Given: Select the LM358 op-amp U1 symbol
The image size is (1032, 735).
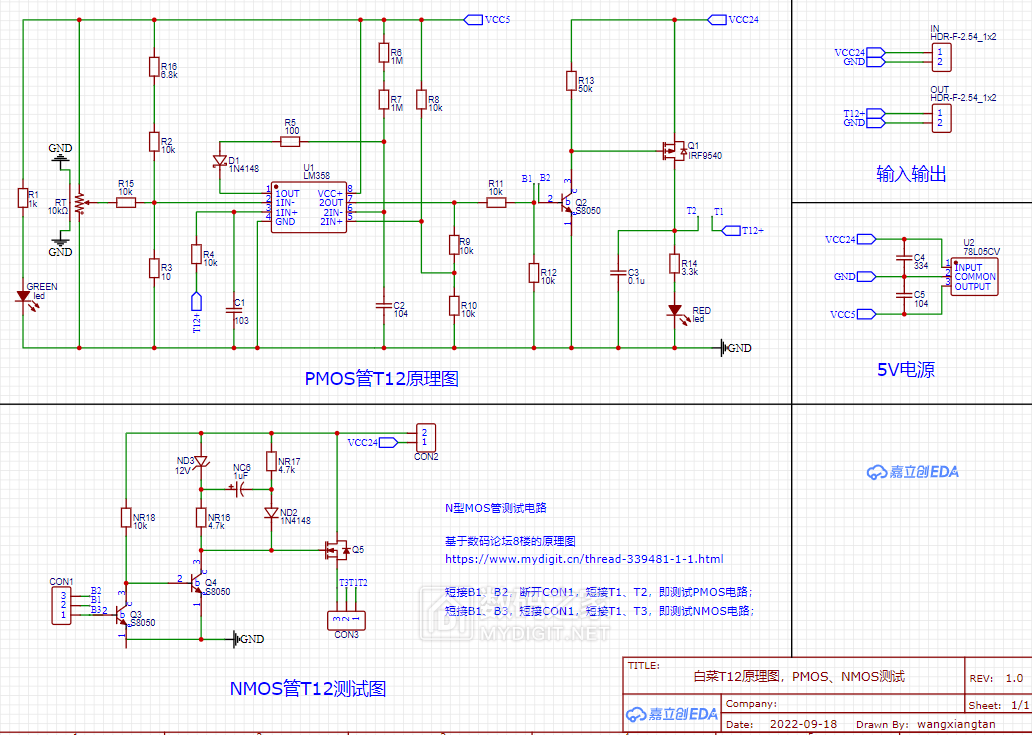Looking at the screenshot, I should click(x=309, y=207).
